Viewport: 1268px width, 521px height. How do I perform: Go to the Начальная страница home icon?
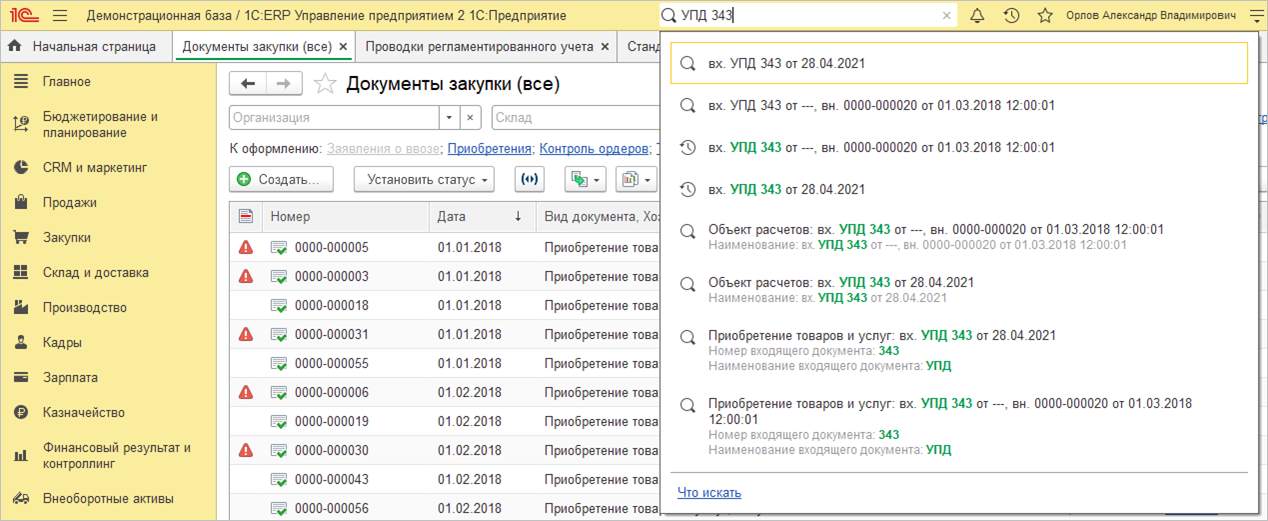pyautogui.click(x=15, y=46)
